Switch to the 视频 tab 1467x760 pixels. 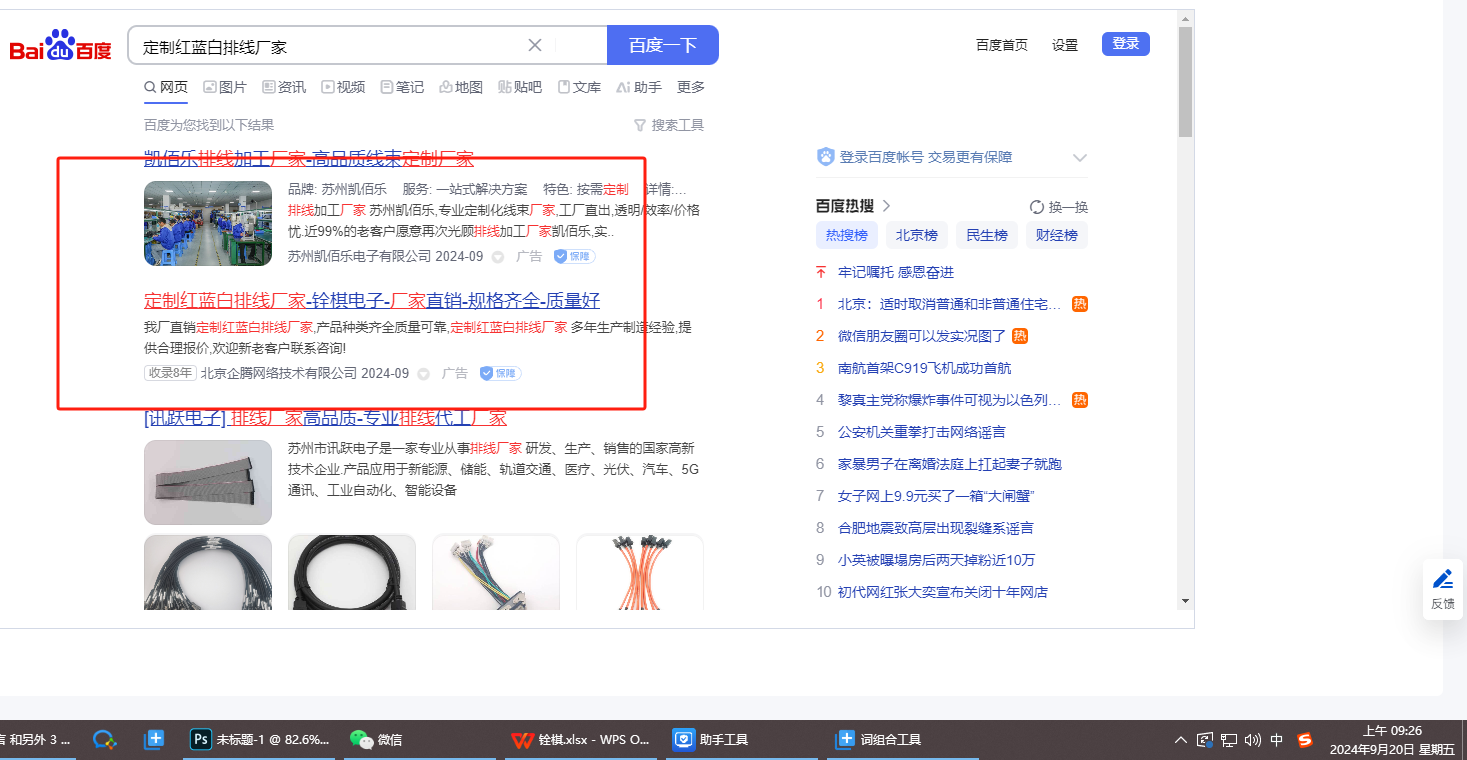click(x=343, y=87)
